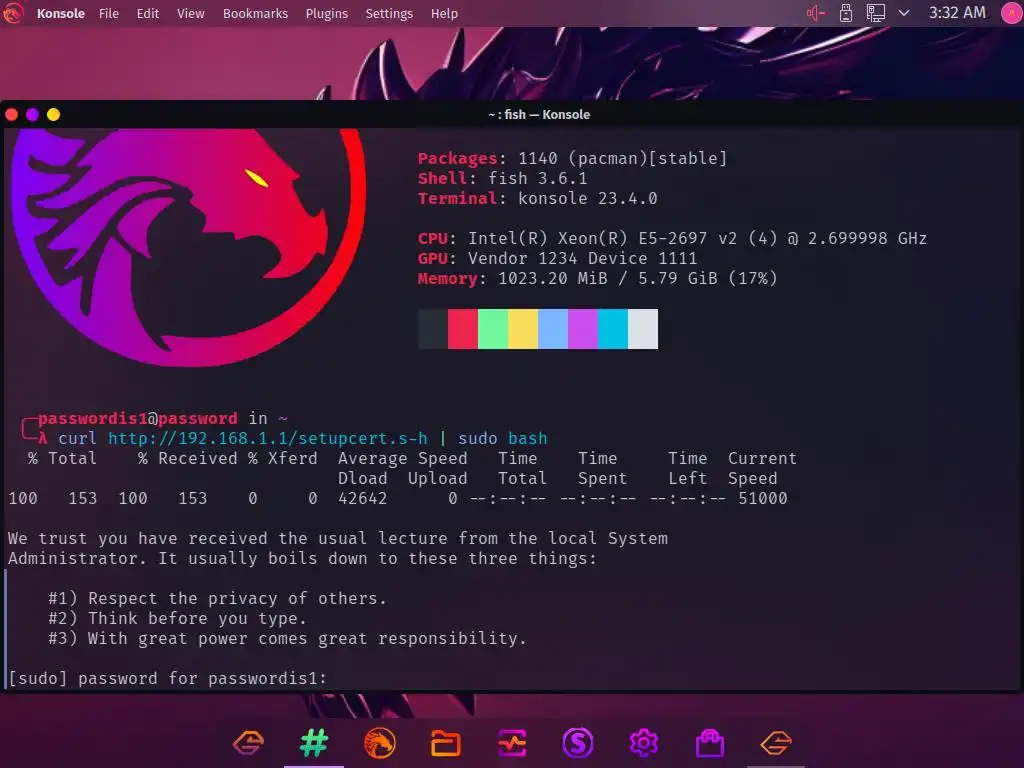Open the Help menu

pos(444,14)
